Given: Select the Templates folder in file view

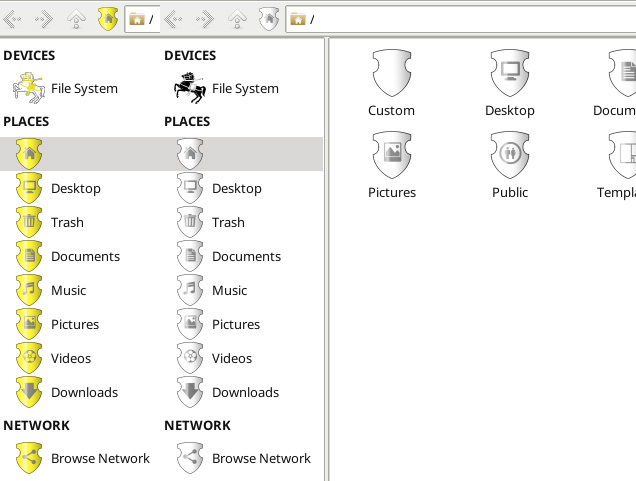Looking at the screenshot, I should tap(616, 165).
